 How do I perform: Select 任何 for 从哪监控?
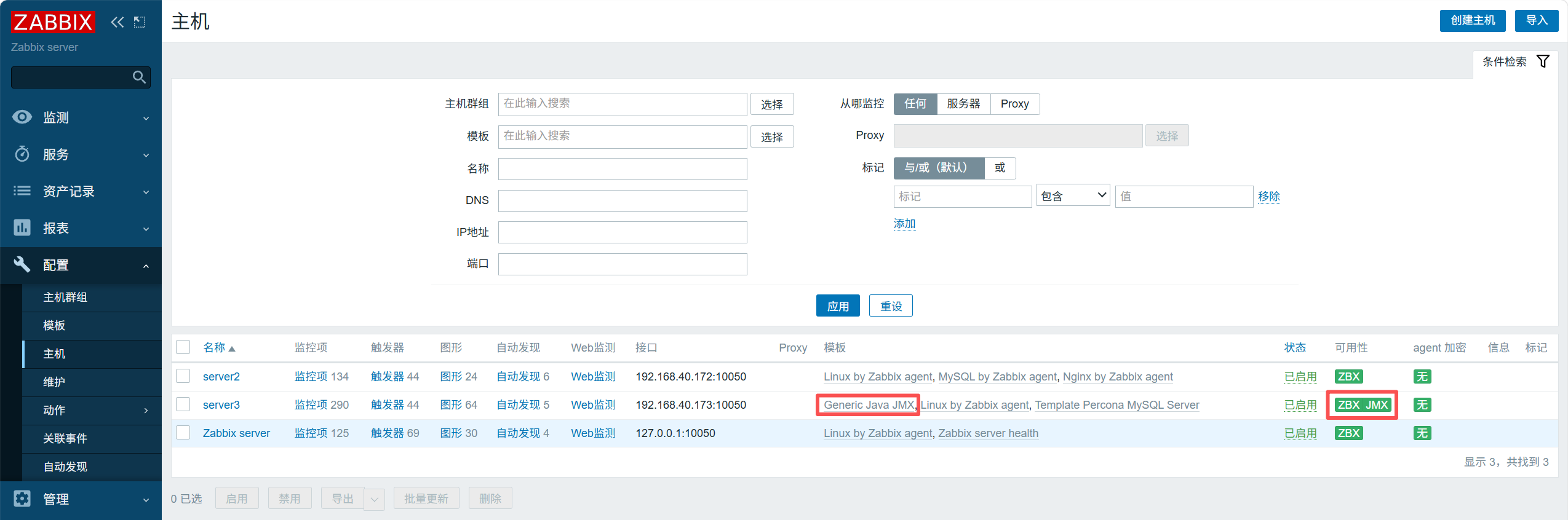915,104
